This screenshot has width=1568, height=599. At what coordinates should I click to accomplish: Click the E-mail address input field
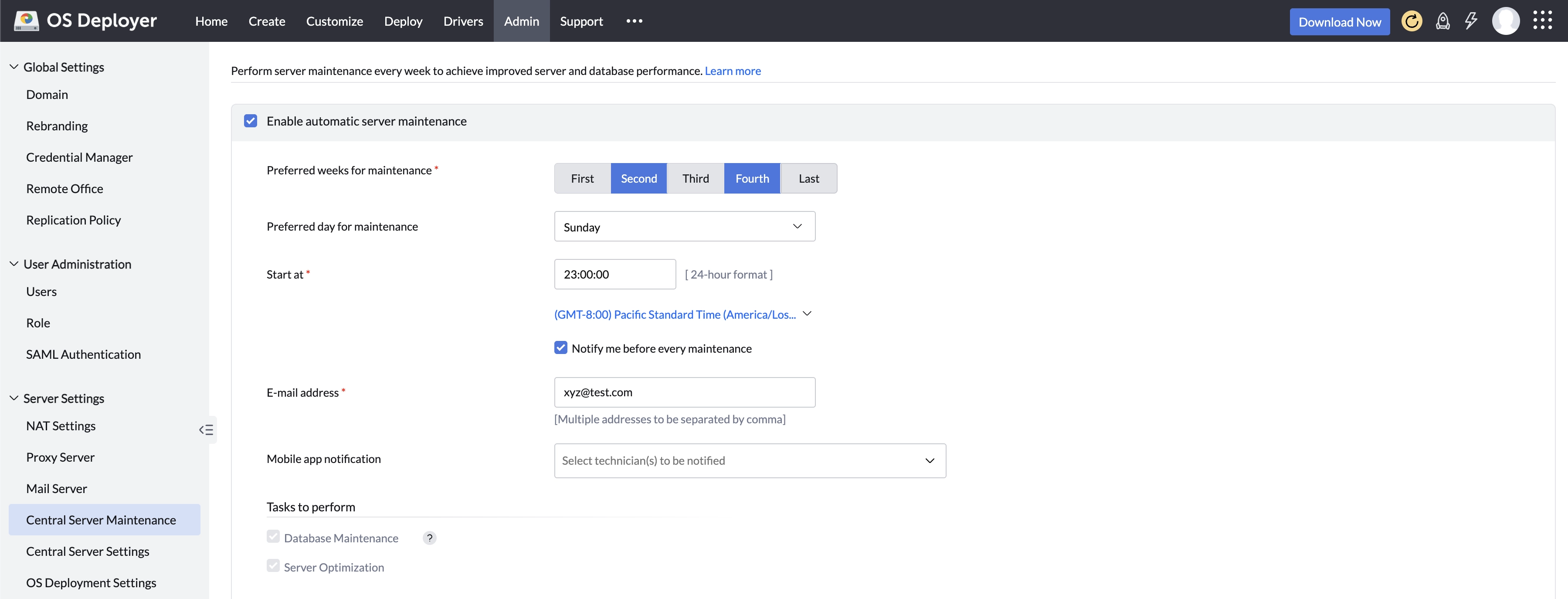point(684,393)
